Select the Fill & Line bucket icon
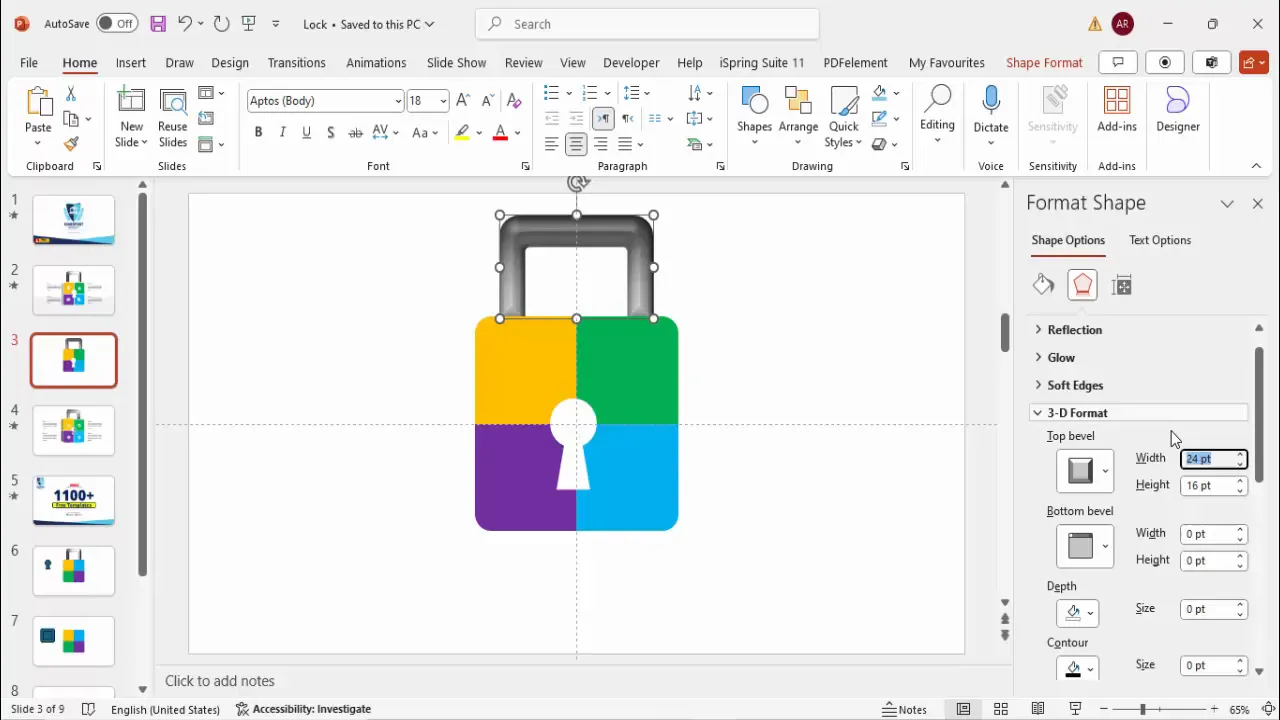 [1044, 286]
